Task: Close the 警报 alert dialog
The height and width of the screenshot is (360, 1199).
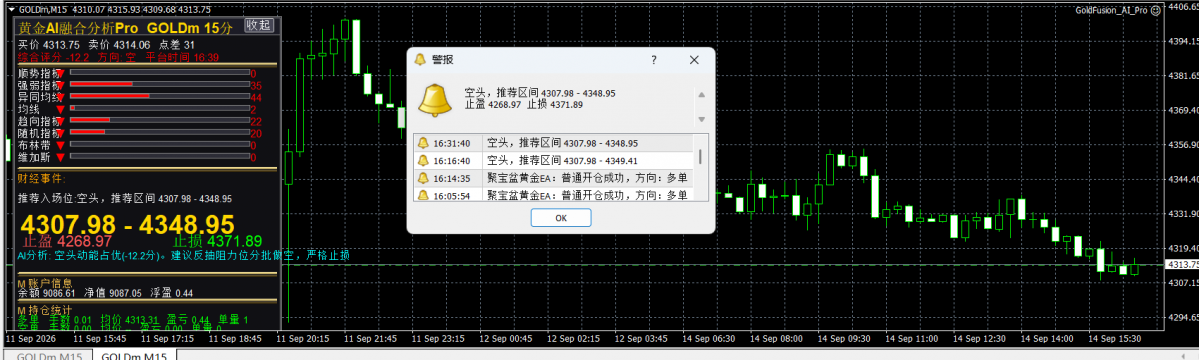Action: click(694, 60)
